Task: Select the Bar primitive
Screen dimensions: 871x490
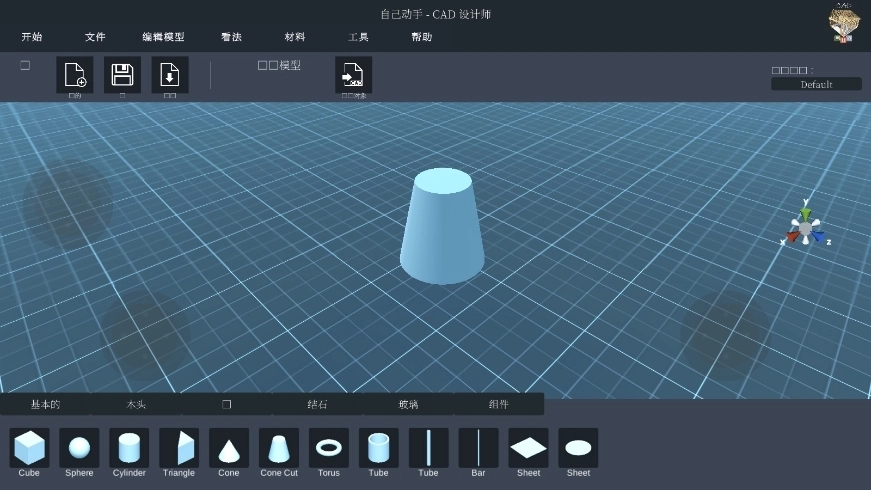Action: (478, 448)
